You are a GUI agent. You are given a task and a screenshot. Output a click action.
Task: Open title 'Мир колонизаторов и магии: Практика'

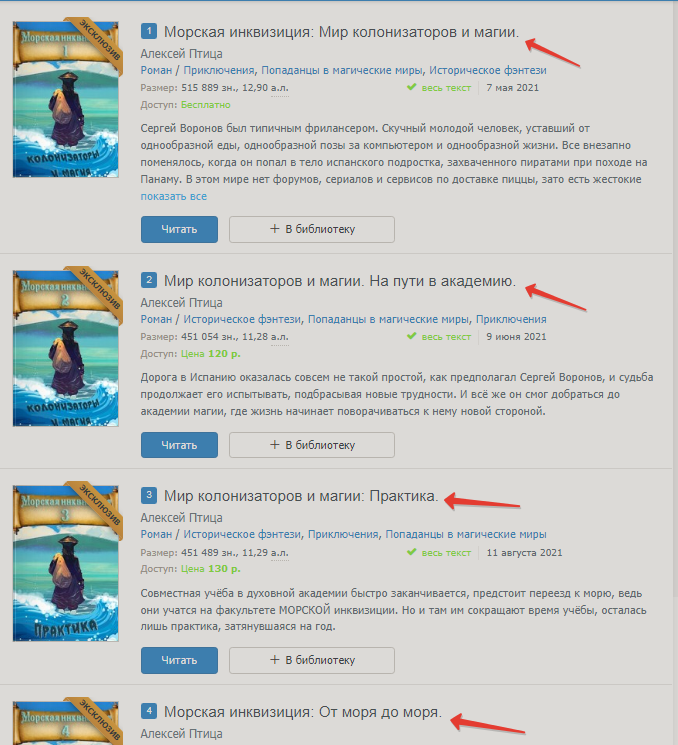[x=301, y=496]
